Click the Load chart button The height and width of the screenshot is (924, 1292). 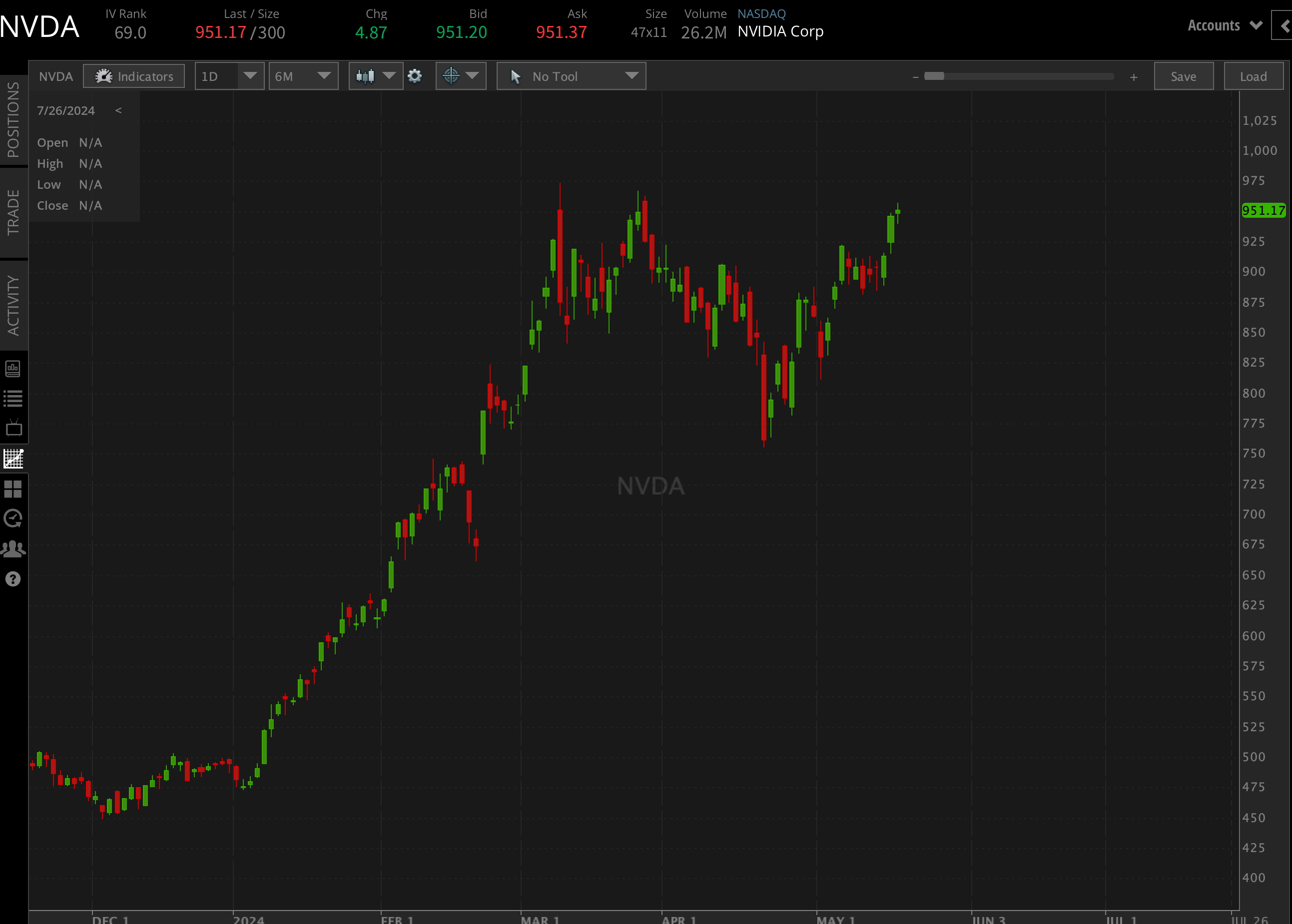point(1254,76)
